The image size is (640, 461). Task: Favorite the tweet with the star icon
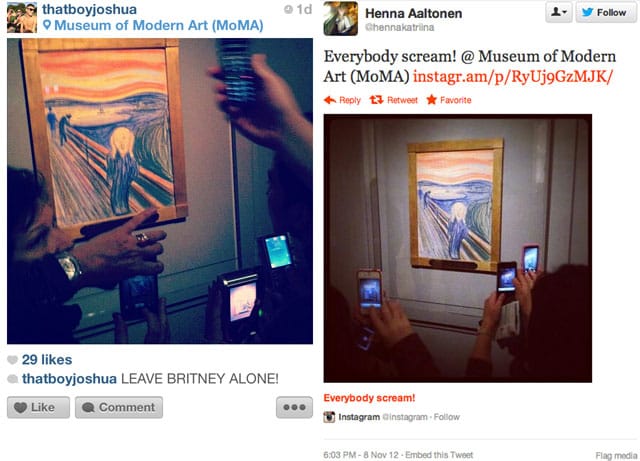tap(449, 100)
